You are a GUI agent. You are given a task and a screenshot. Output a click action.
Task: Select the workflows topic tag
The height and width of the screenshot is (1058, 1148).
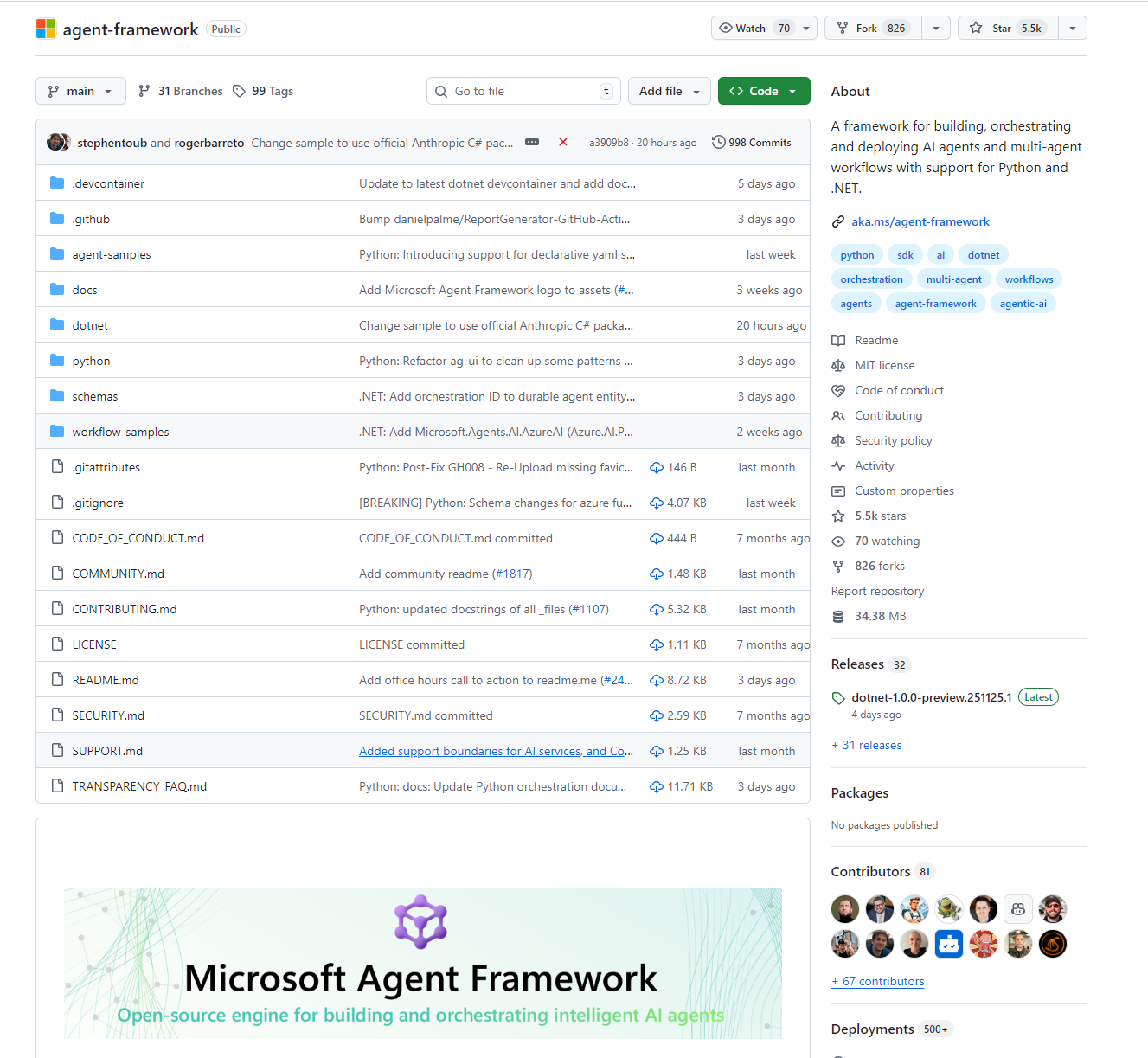1029,279
